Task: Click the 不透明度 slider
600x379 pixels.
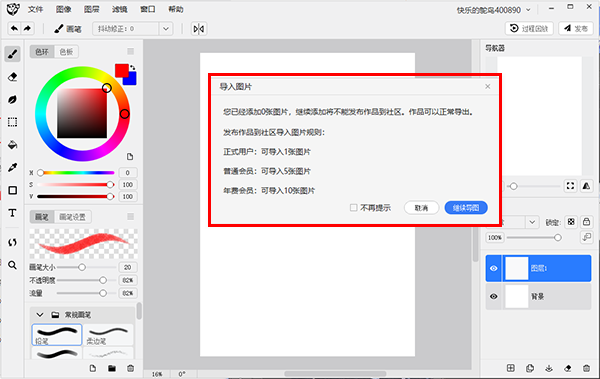Action: pyautogui.click(x=86, y=280)
